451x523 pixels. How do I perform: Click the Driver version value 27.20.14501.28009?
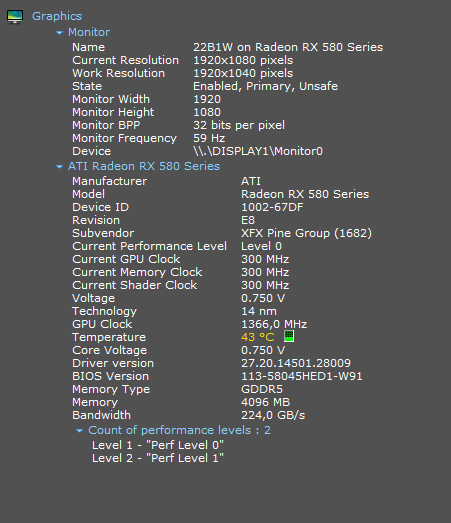point(296,363)
